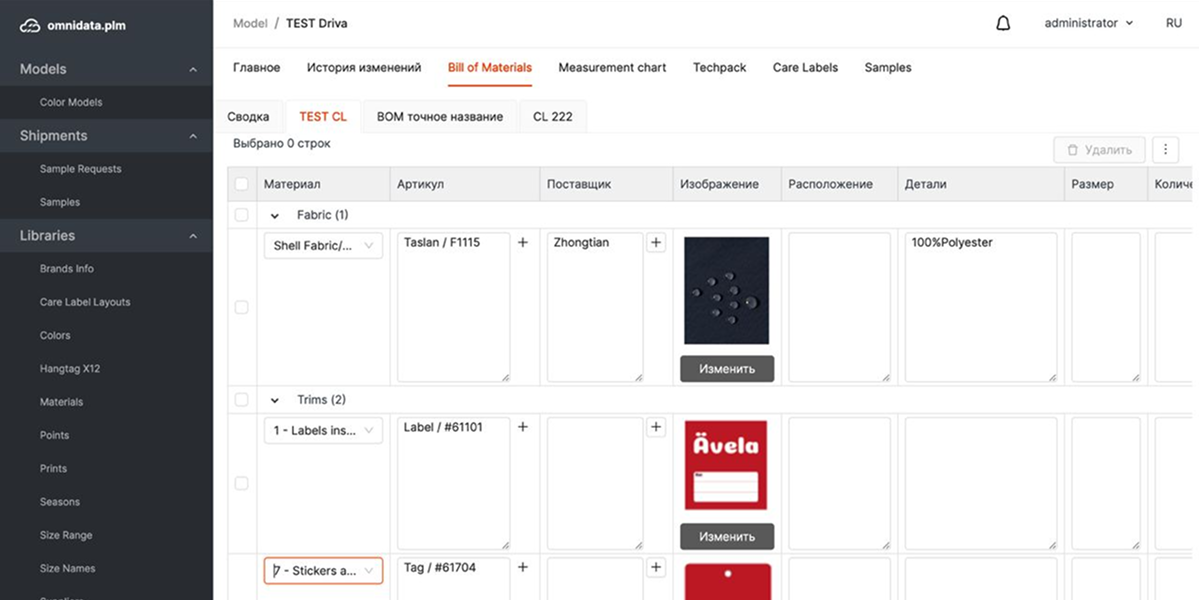This screenshot has width=1199, height=600.
Task: Open the CL 222 sub-tab
Action: [552, 117]
